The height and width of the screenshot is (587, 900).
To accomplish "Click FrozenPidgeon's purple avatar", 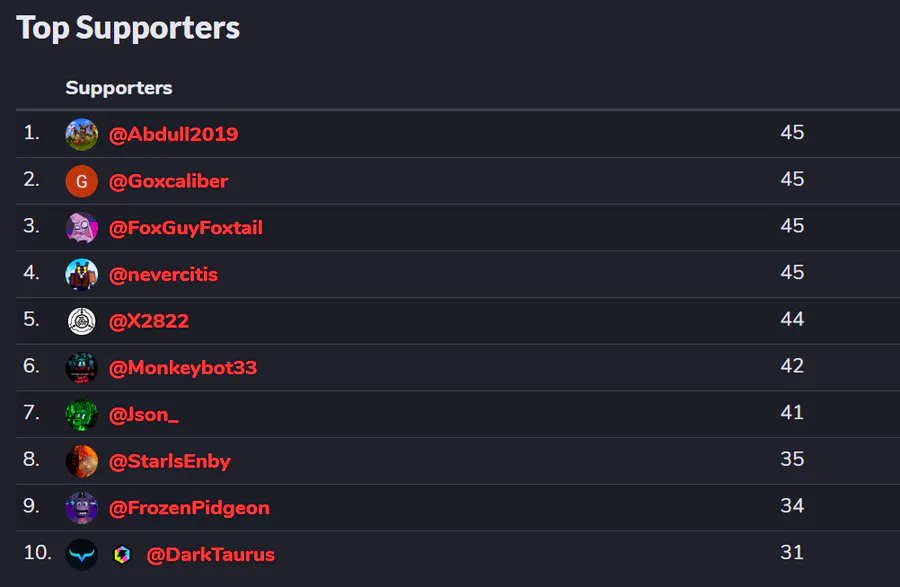I will [x=82, y=507].
